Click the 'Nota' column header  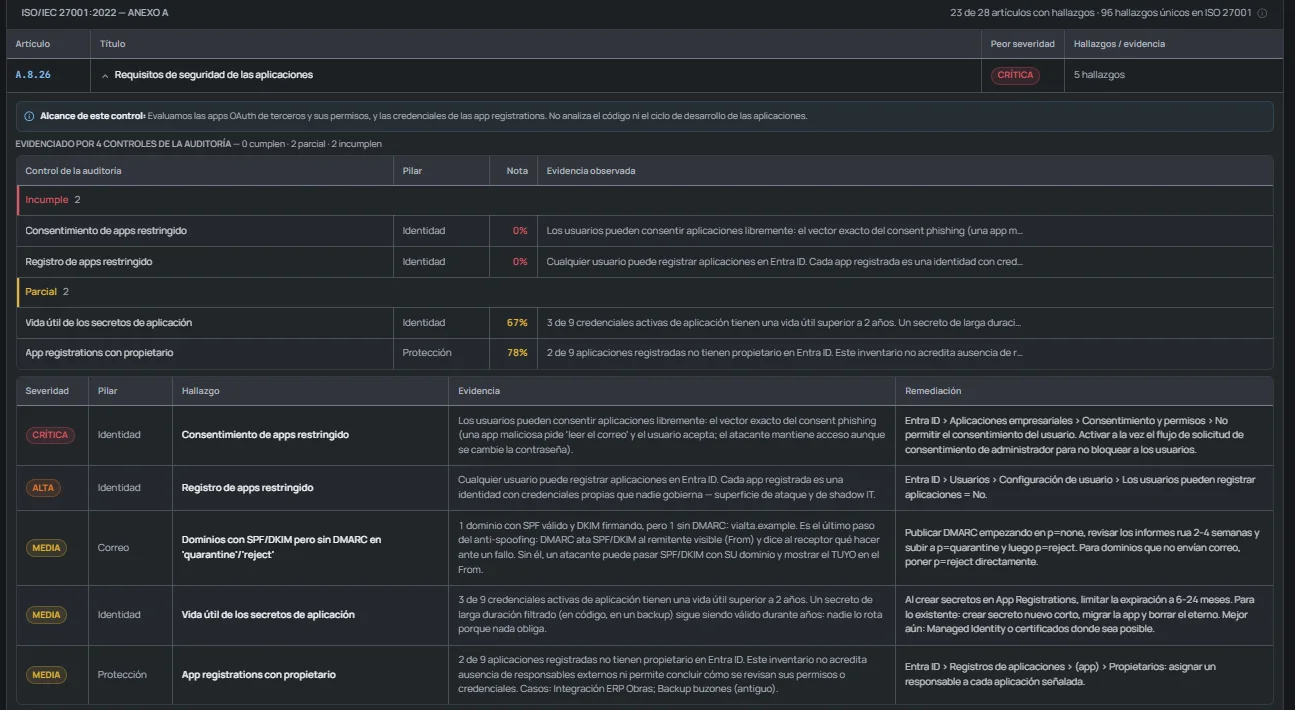pos(517,171)
